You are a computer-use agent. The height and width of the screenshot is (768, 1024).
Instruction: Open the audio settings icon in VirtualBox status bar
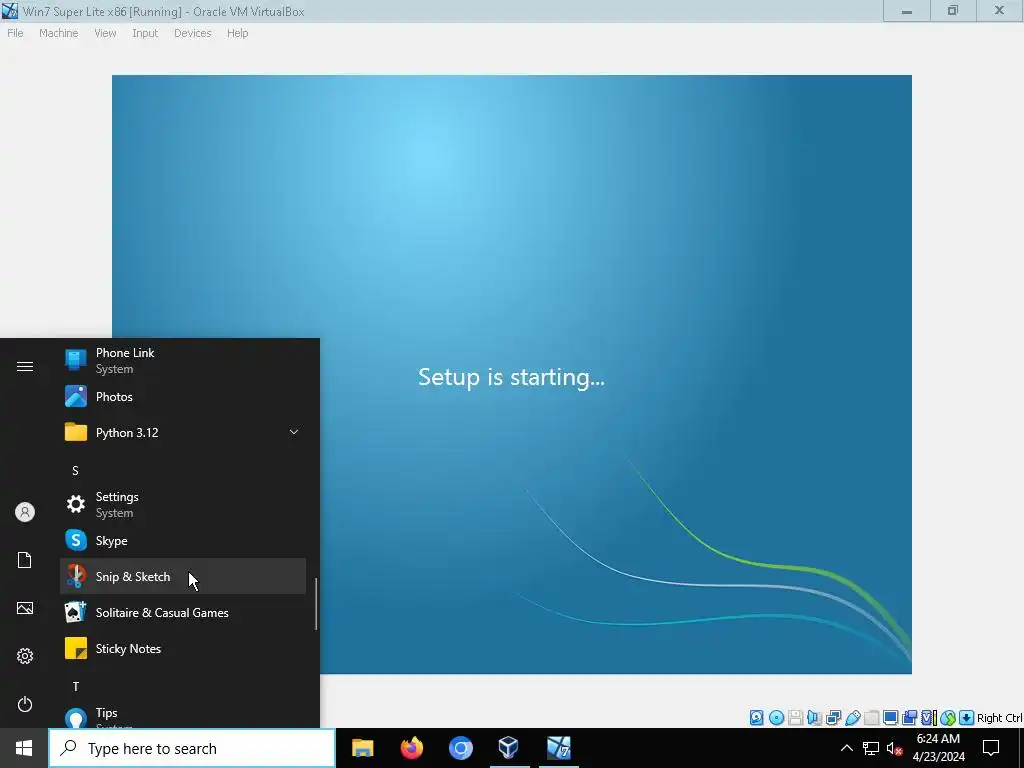coord(814,718)
